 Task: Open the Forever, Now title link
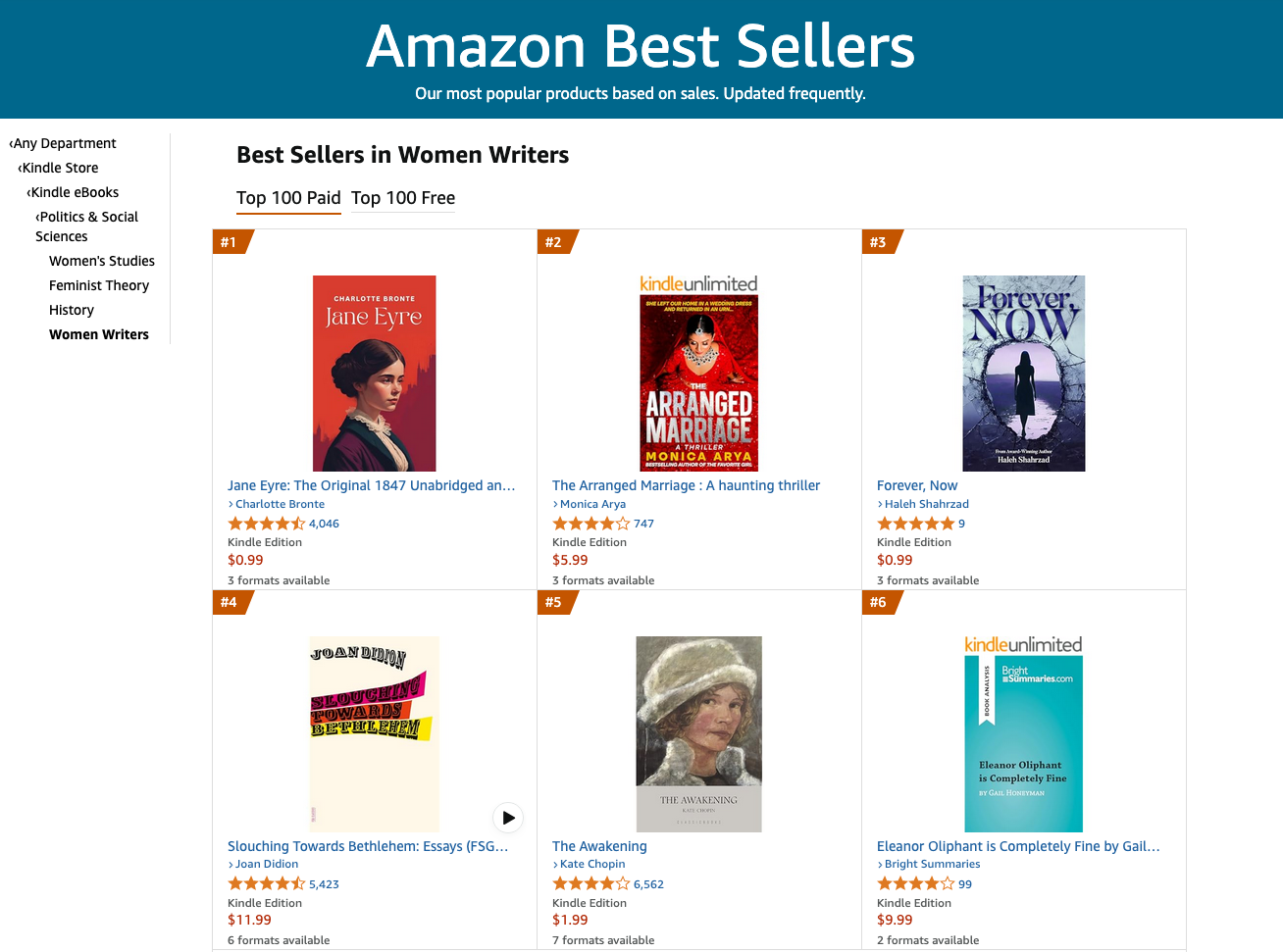click(917, 485)
